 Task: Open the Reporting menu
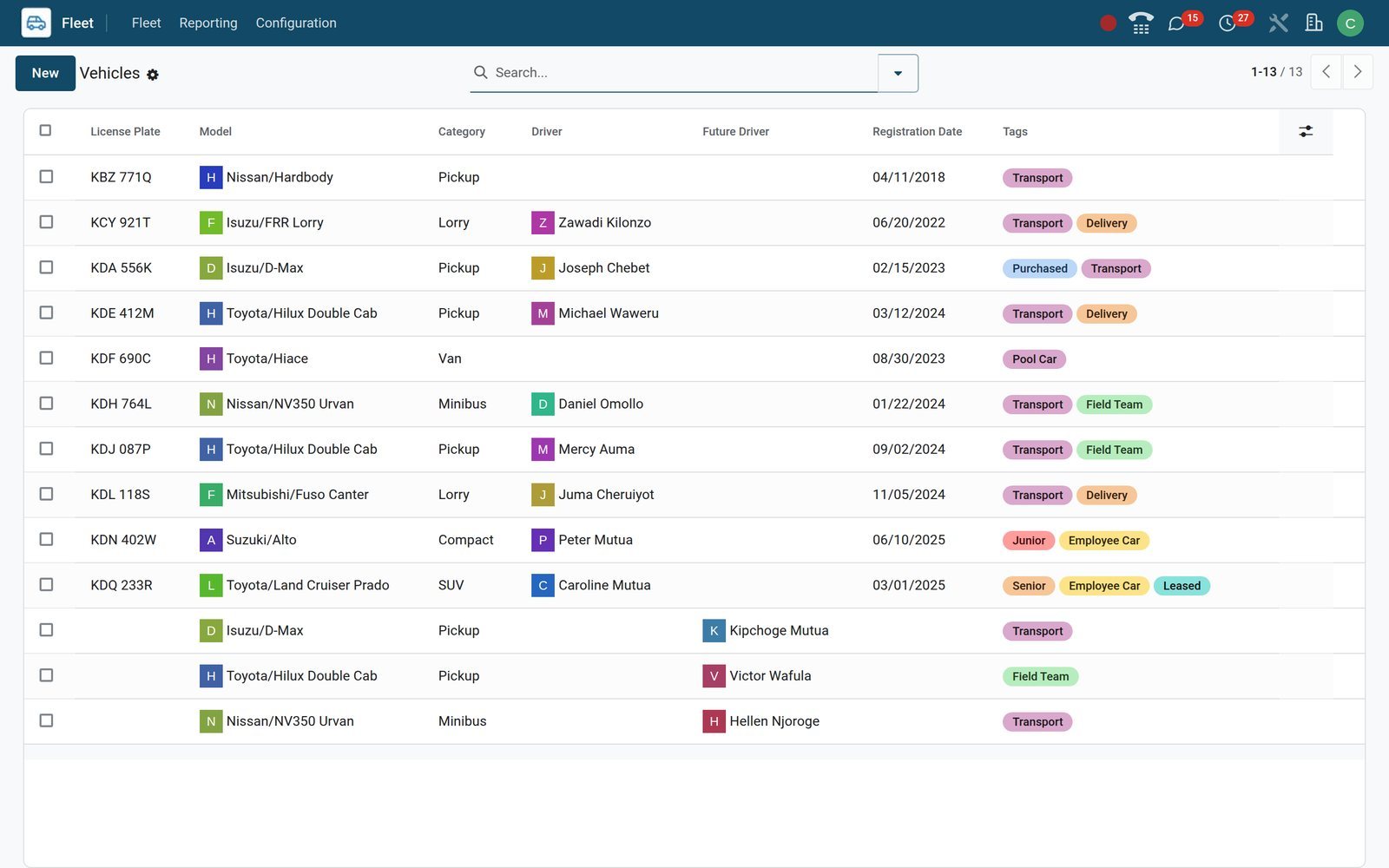(x=208, y=23)
